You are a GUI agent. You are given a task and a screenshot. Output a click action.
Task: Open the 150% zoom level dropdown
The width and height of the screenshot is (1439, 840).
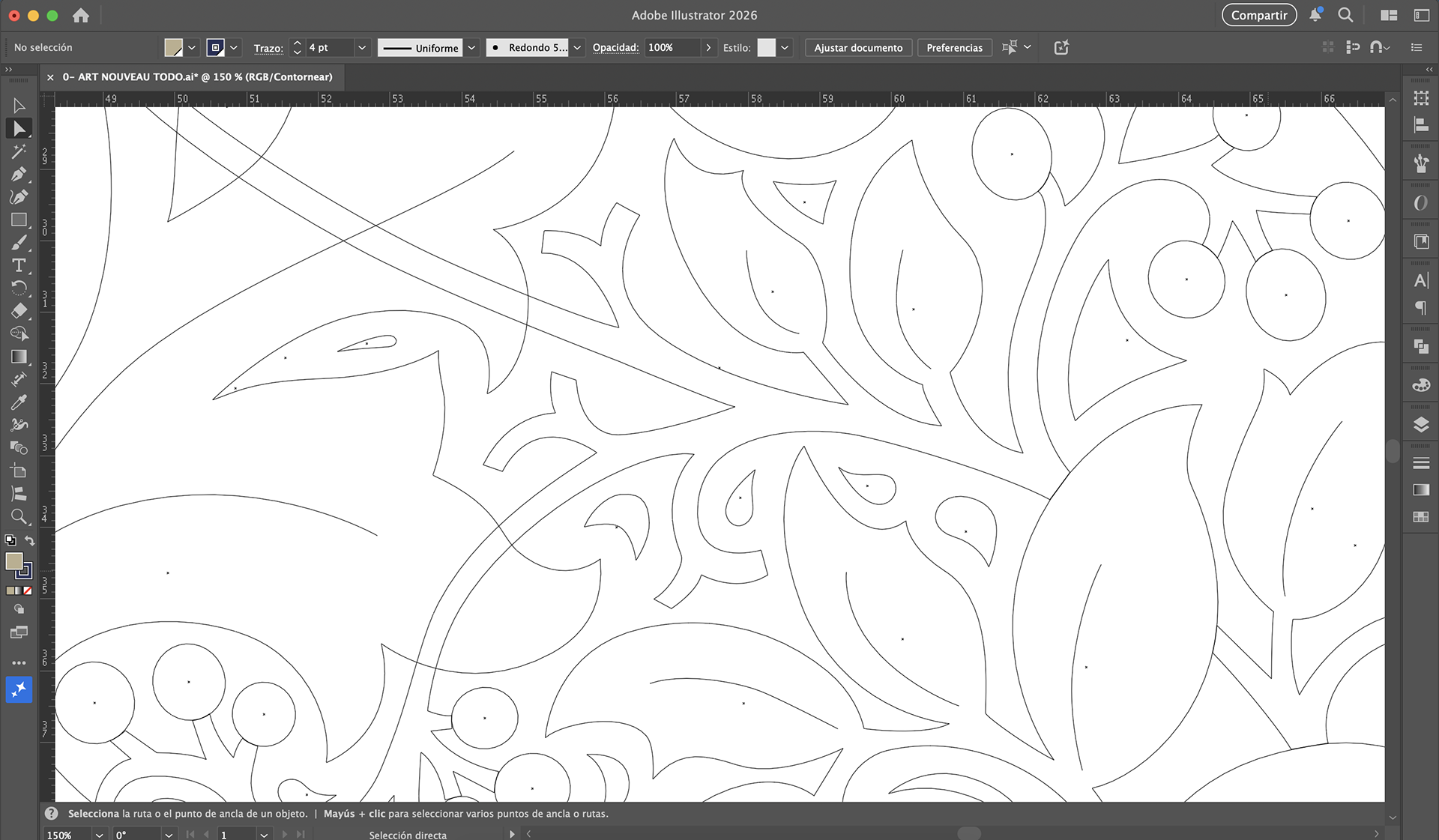tap(99, 834)
